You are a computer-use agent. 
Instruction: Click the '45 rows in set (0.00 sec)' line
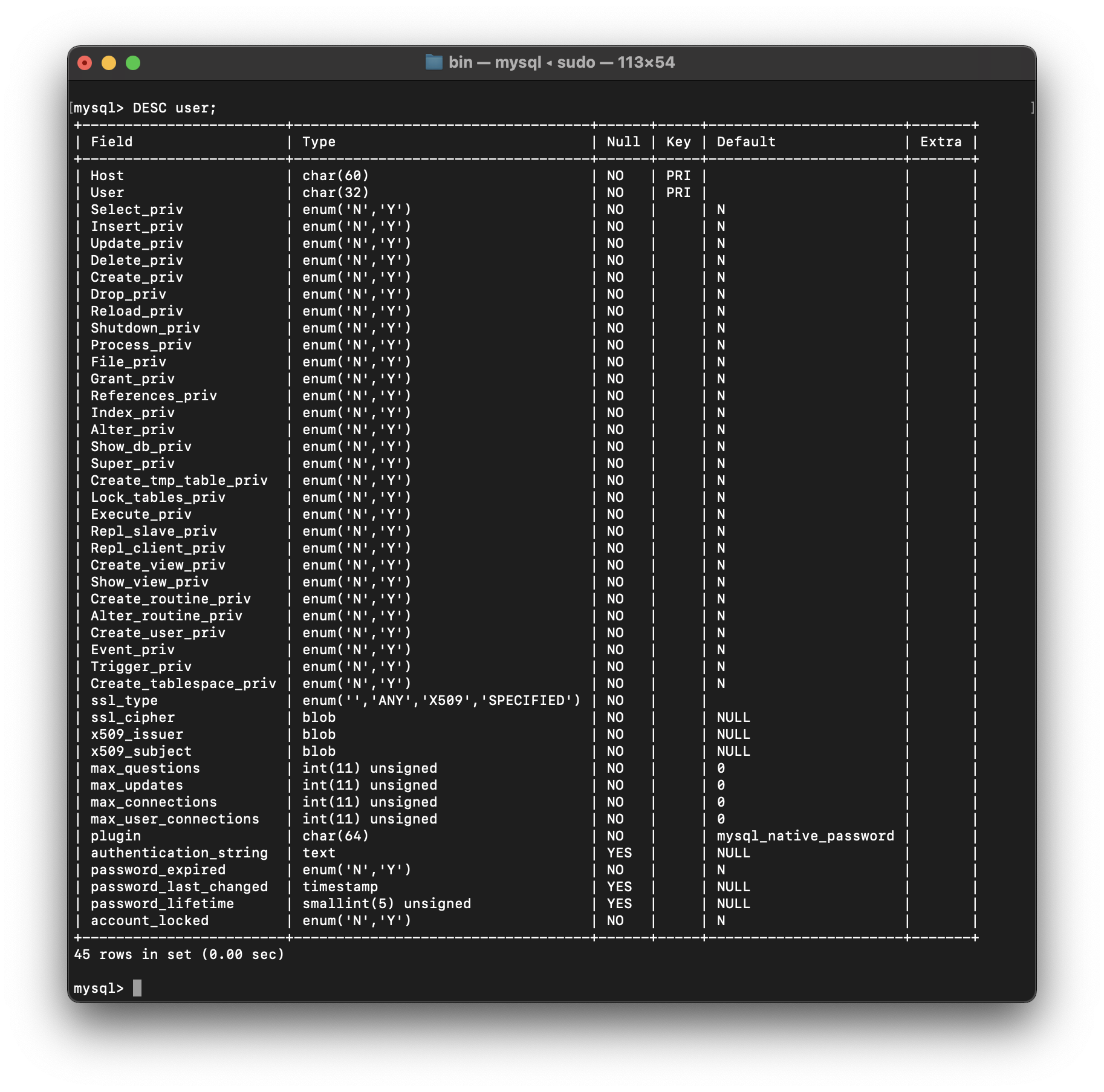(x=179, y=955)
